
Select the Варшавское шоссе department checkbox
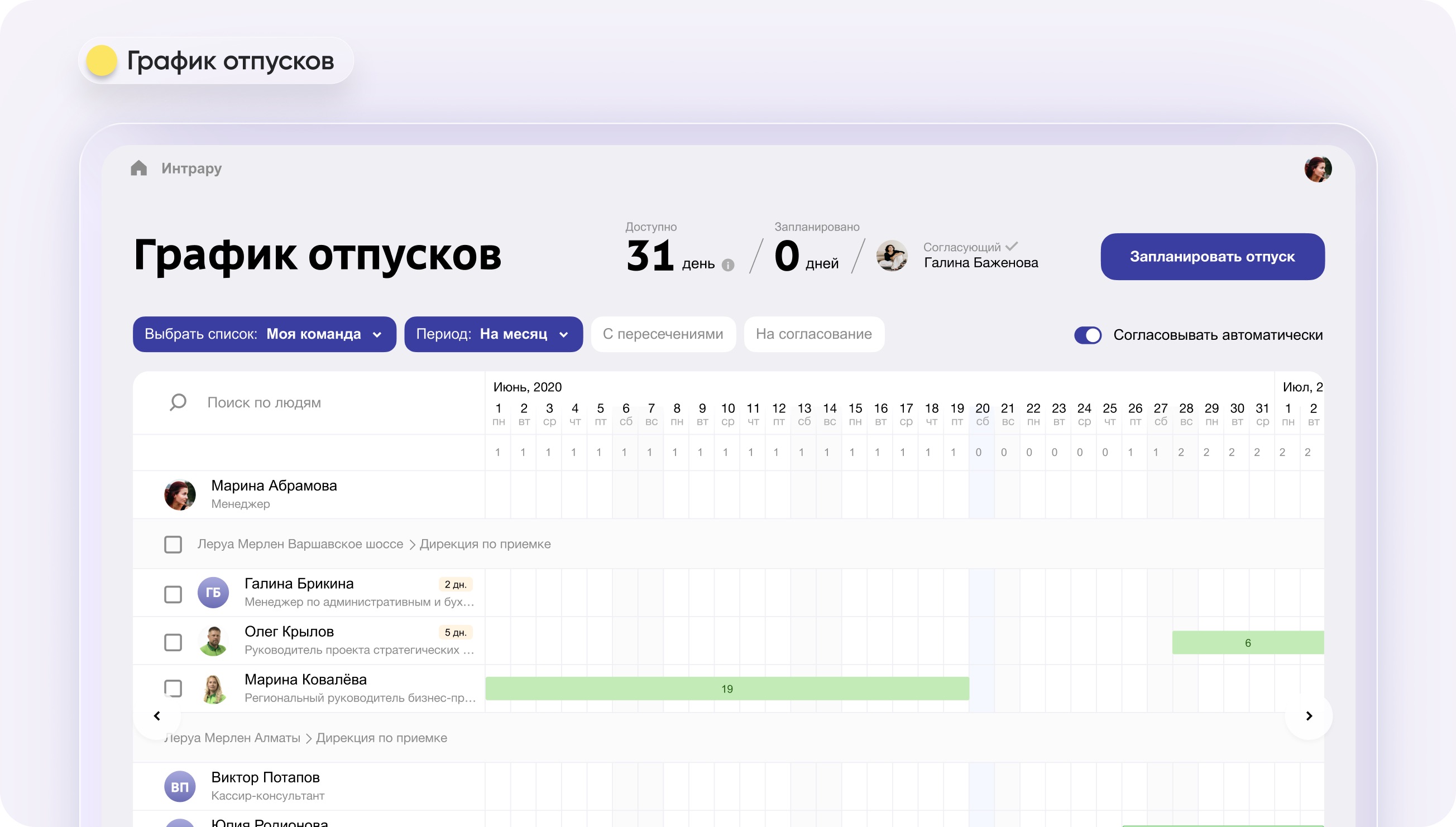173,544
